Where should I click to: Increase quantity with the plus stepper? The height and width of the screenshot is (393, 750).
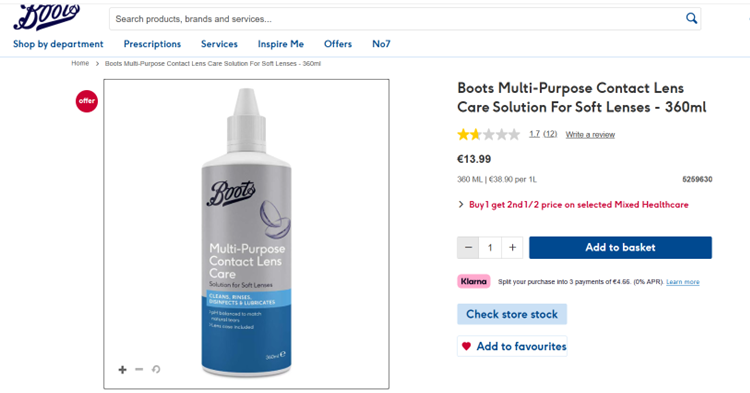pos(512,248)
